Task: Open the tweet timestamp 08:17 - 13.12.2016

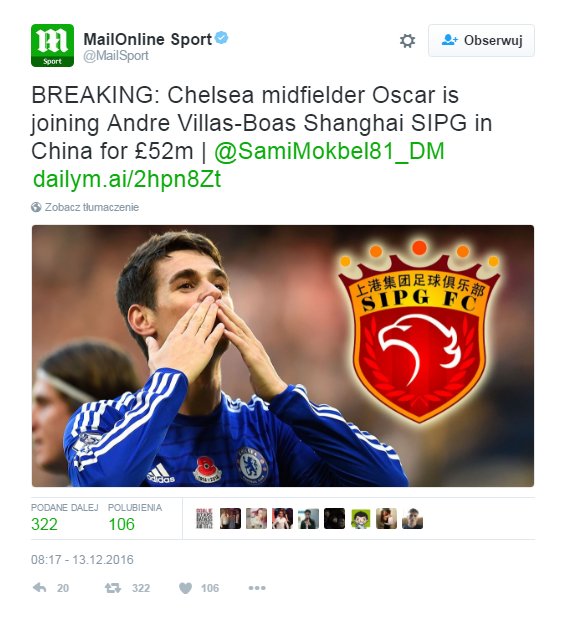Action: click(x=82, y=560)
